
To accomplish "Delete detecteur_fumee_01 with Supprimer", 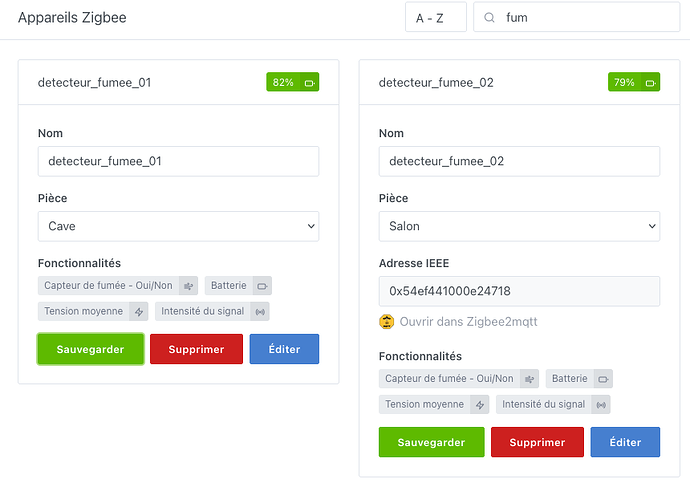I will point(196,349).
